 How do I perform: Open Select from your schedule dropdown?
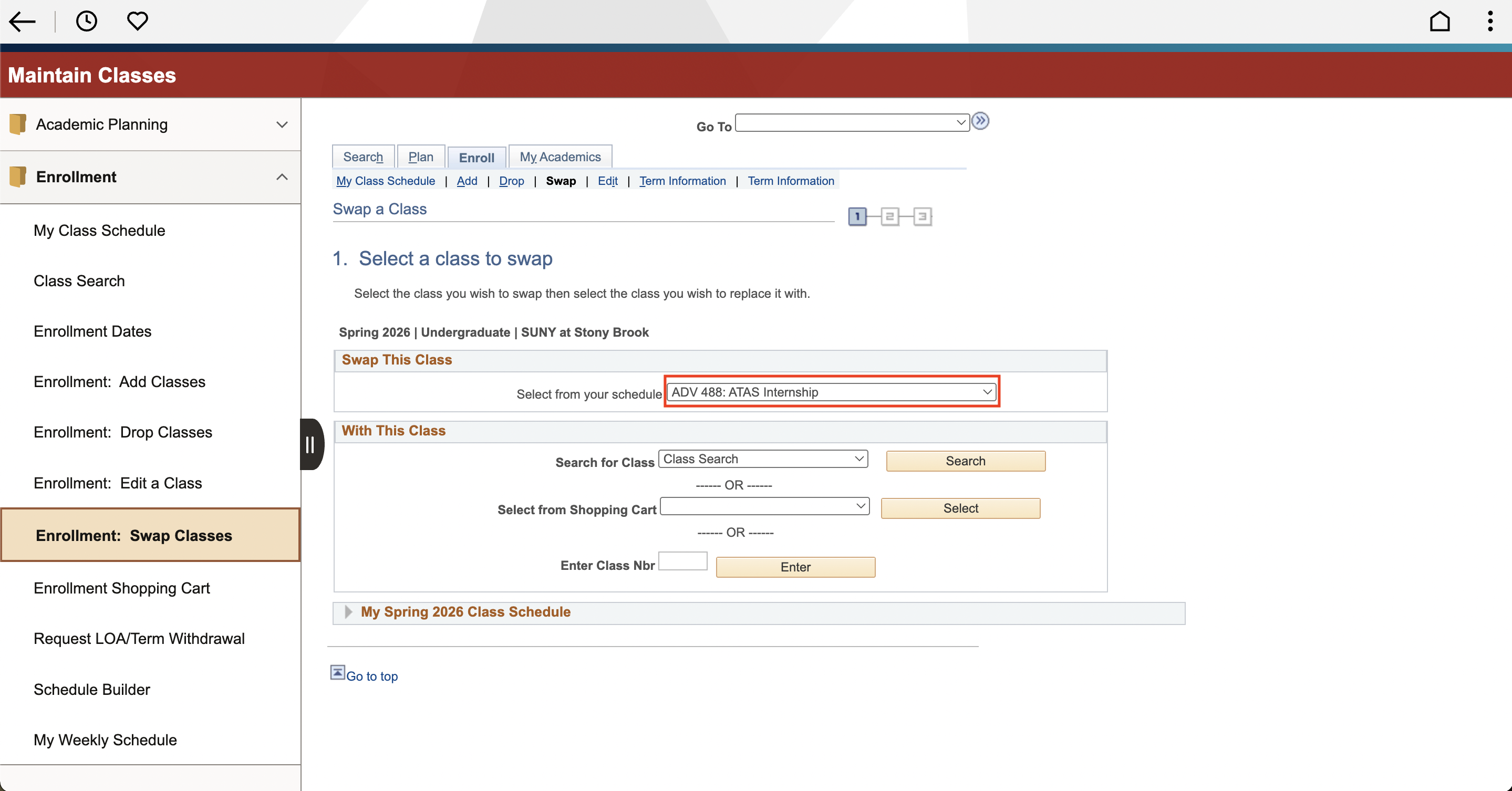[831, 392]
